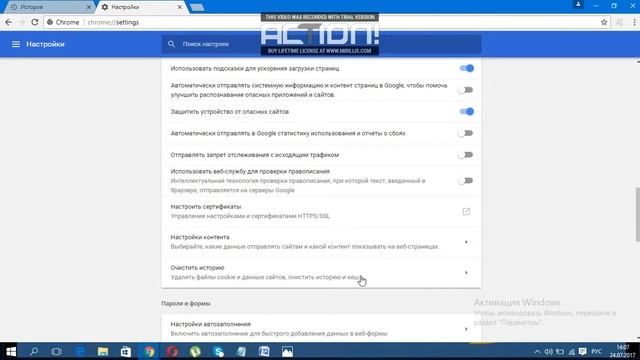
Task: Open Windows taskbar search
Action: point(34,351)
